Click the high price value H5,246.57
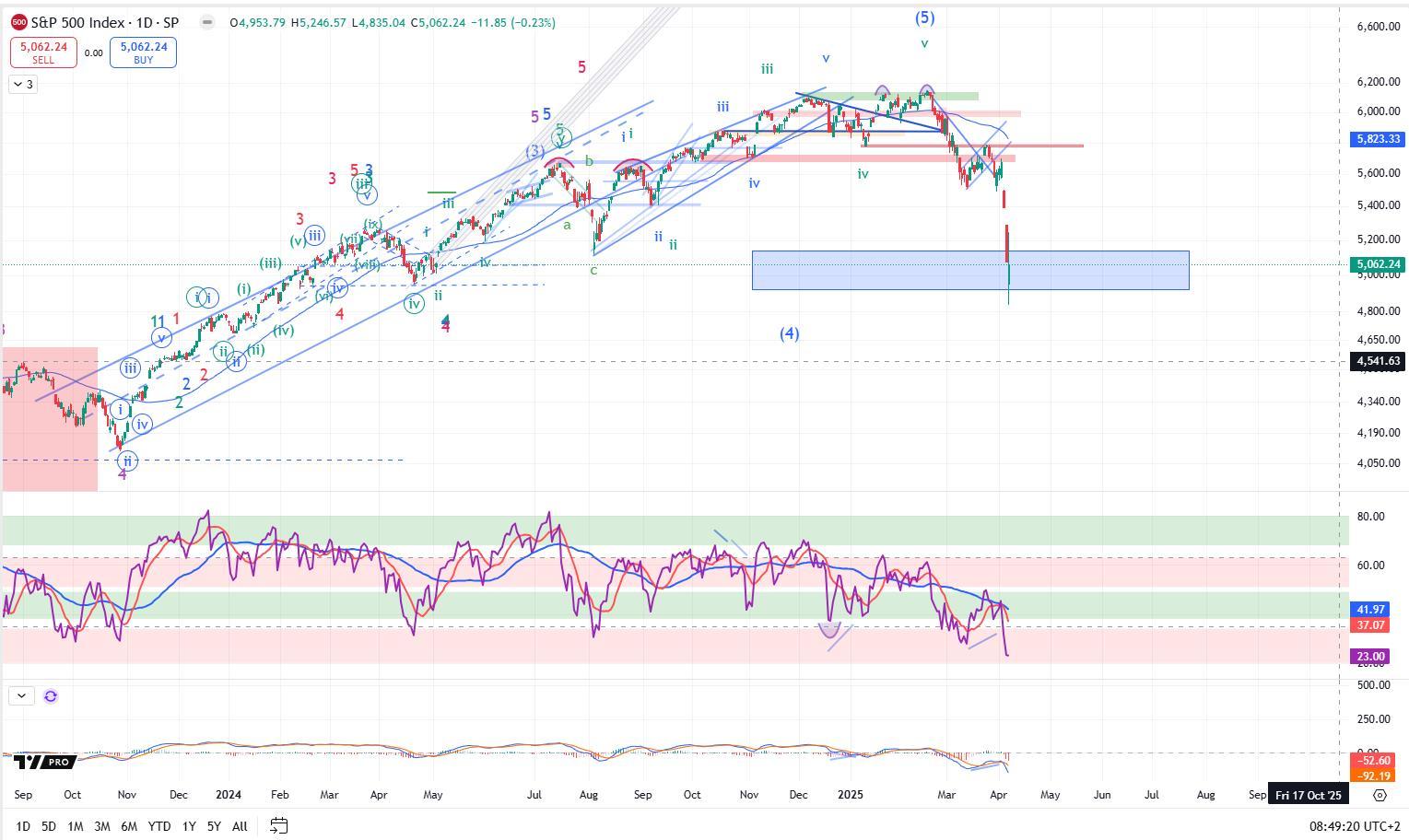The width and height of the screenshot is (1409, 840). tap(319, 23)
